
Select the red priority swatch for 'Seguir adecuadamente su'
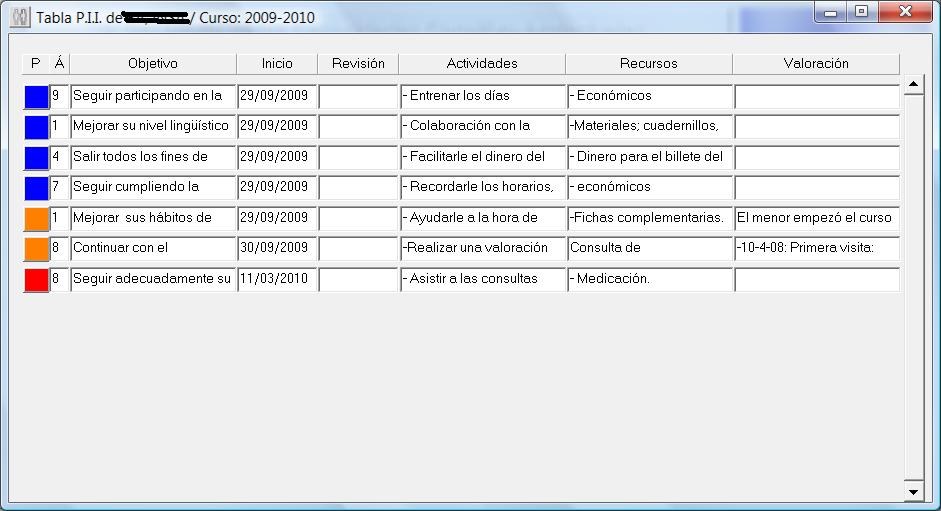36,280
